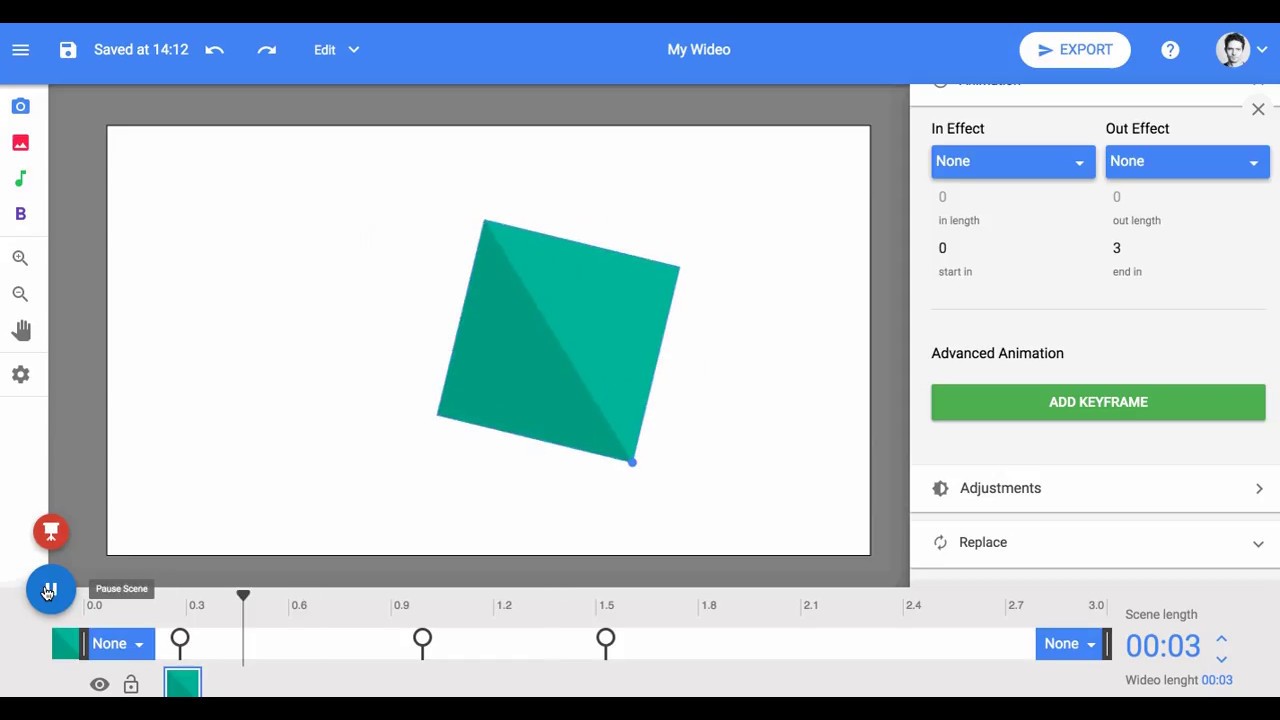Click the My Wideo title
Viewport: 1280px width, 720px height.
(x=699, y=50)
